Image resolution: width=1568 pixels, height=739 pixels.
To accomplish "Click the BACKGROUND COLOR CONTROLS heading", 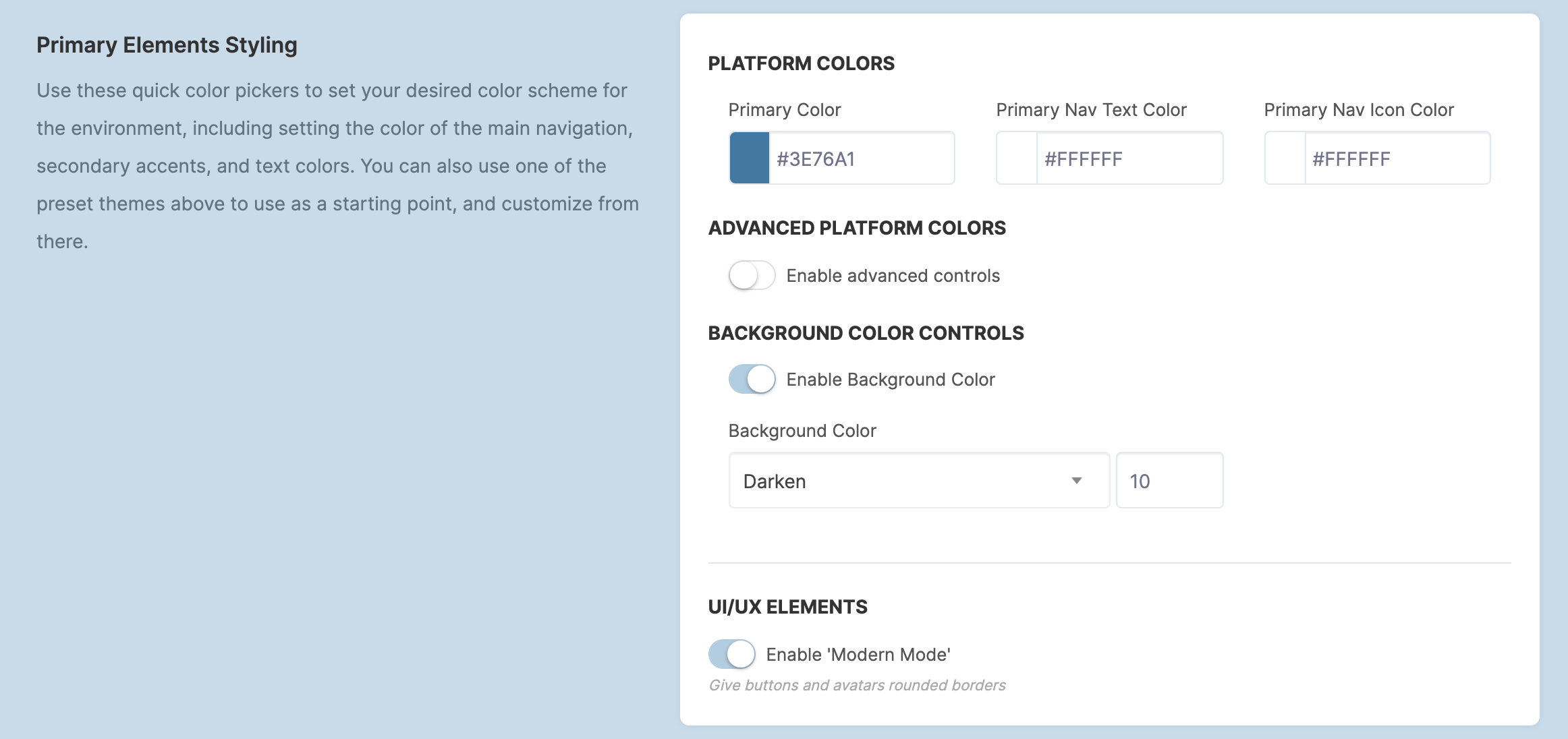I will click(x=866, y=333).
